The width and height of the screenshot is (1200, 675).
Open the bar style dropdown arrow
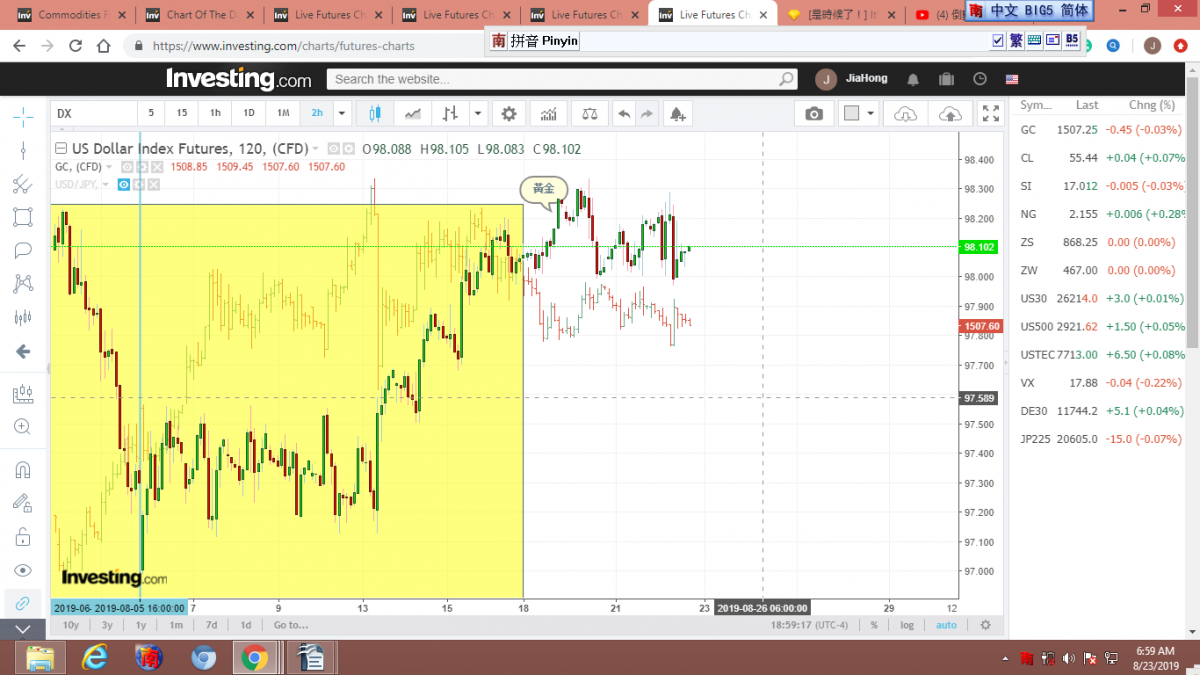point(478,114)
